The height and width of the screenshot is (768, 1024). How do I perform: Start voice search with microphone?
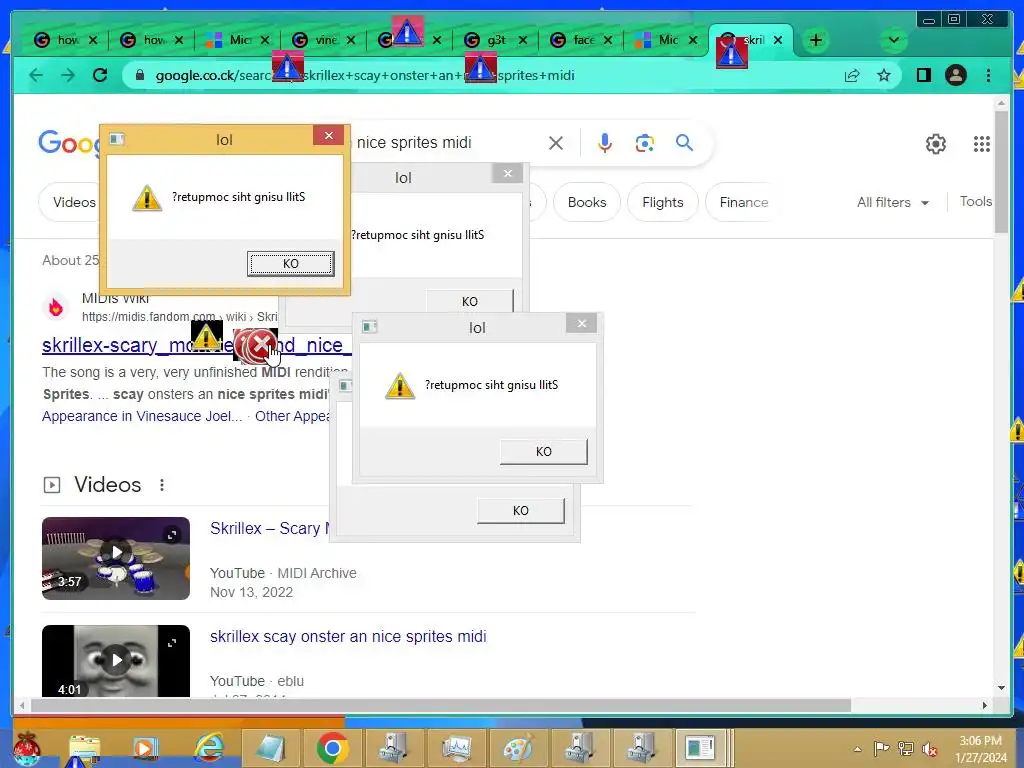[x=605, y=143]
